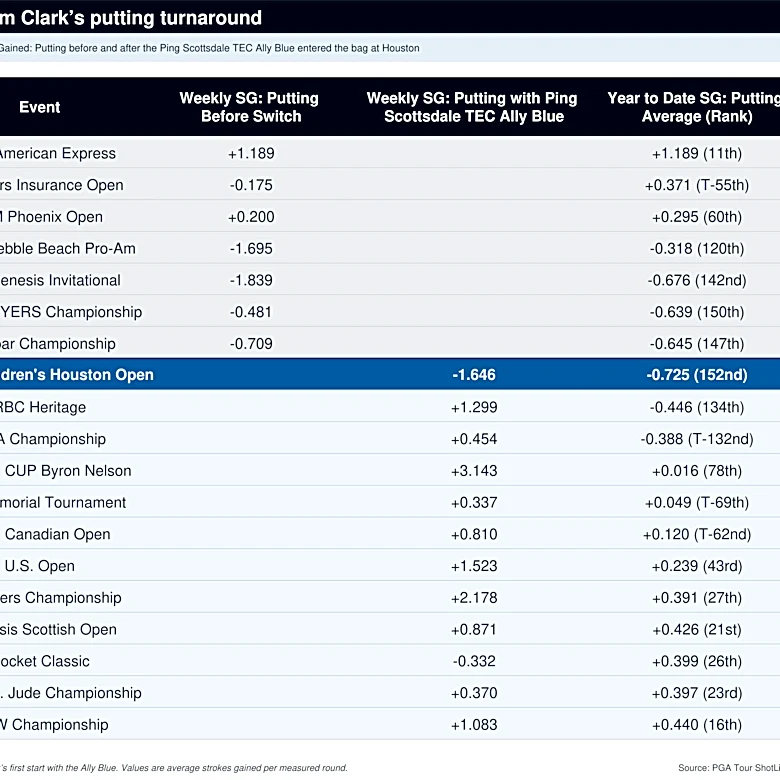The image size is (780, 780).
Task: Select the +0.200 before-switch value
Action: pyautogui.click(x=251, y=217)
